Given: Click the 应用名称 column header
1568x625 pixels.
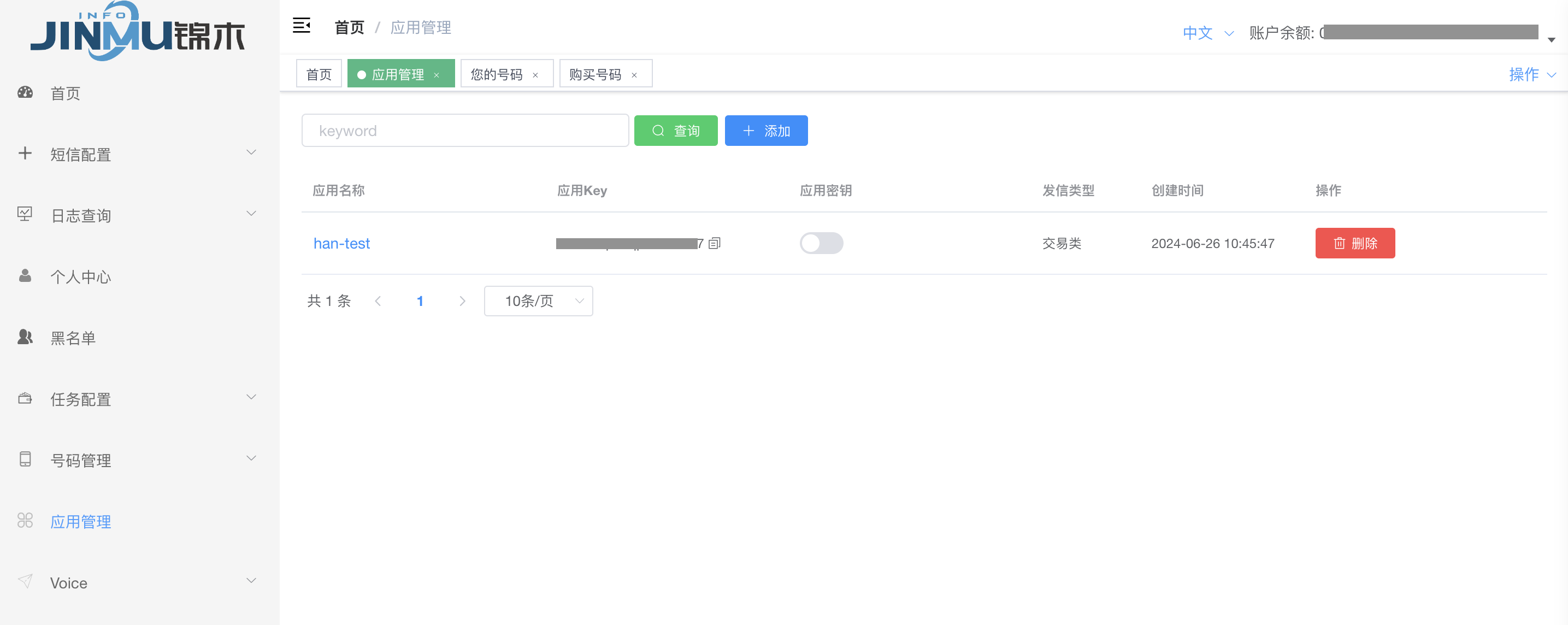Looking at the screenshot, I should [338, 191].
